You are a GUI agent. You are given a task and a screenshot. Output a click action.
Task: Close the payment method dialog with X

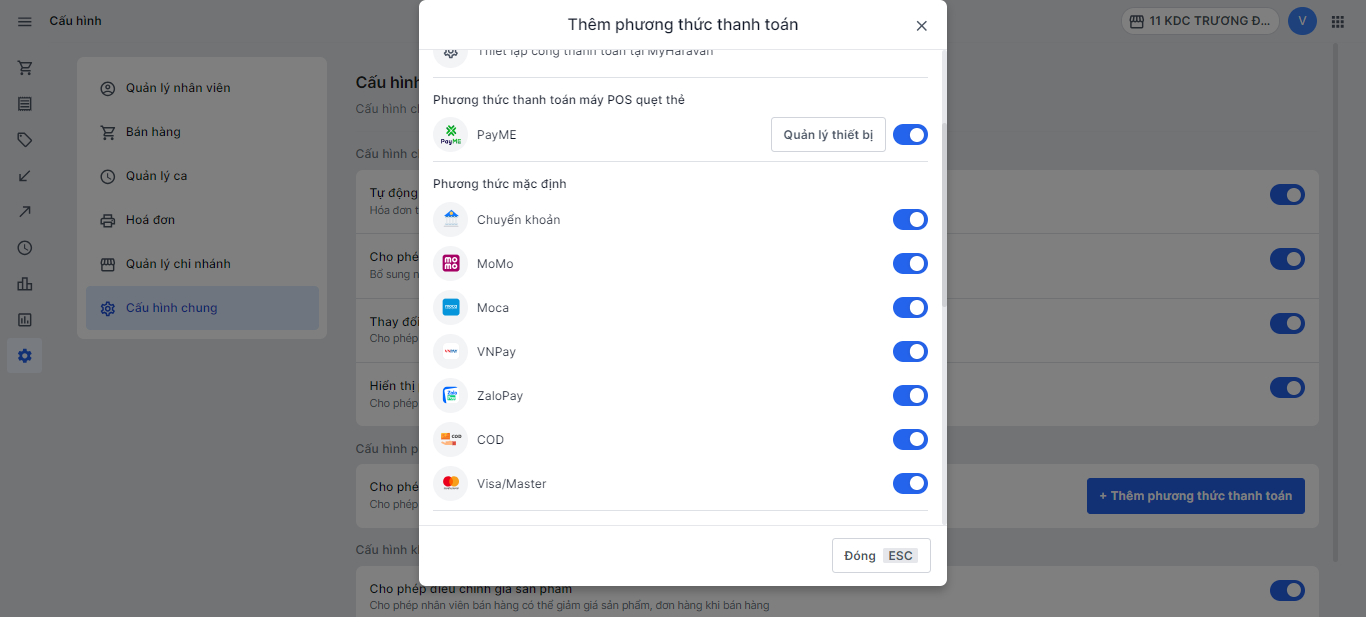click(922, 26)
